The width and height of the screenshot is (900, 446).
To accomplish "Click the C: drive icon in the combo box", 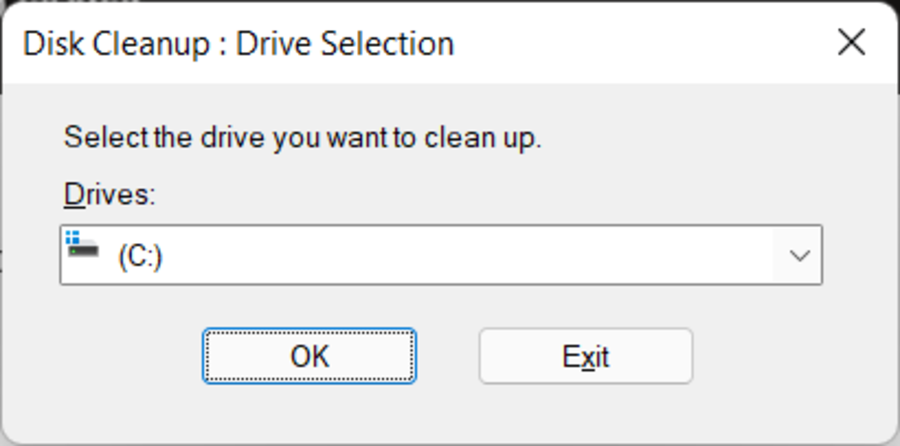I will tap(83, 245).
